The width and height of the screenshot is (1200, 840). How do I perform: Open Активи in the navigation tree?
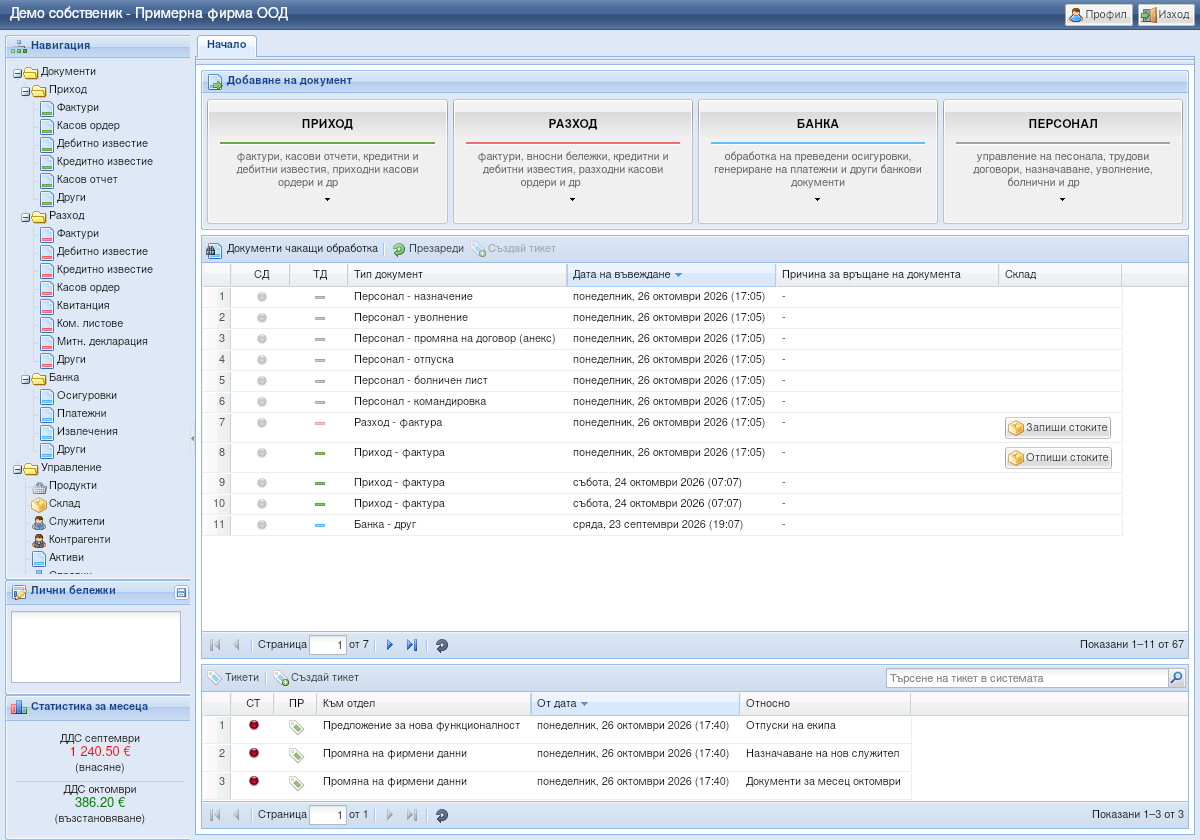coord(66,557)
